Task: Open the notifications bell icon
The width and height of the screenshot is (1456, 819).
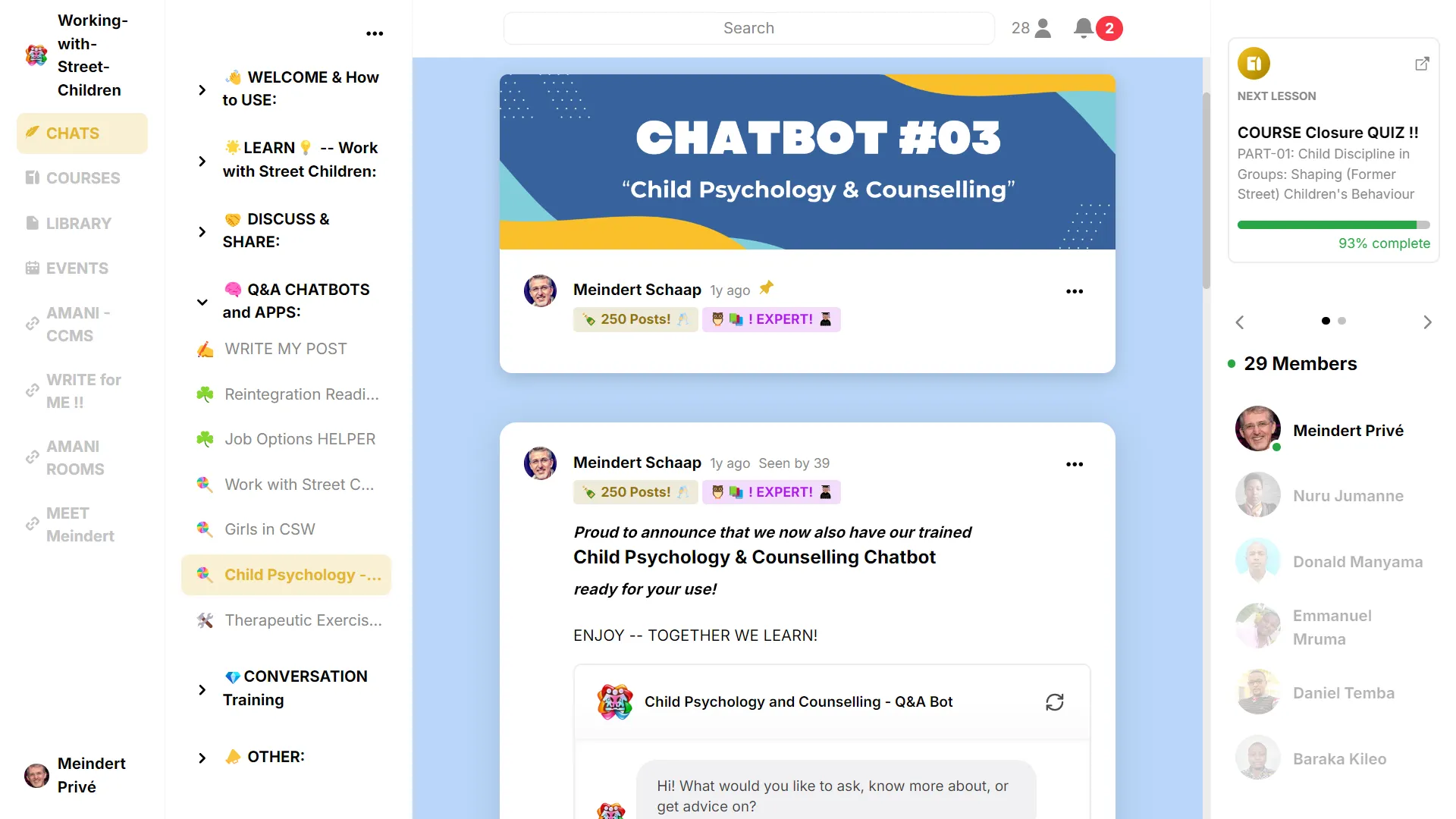Action: click(1084, 28)
